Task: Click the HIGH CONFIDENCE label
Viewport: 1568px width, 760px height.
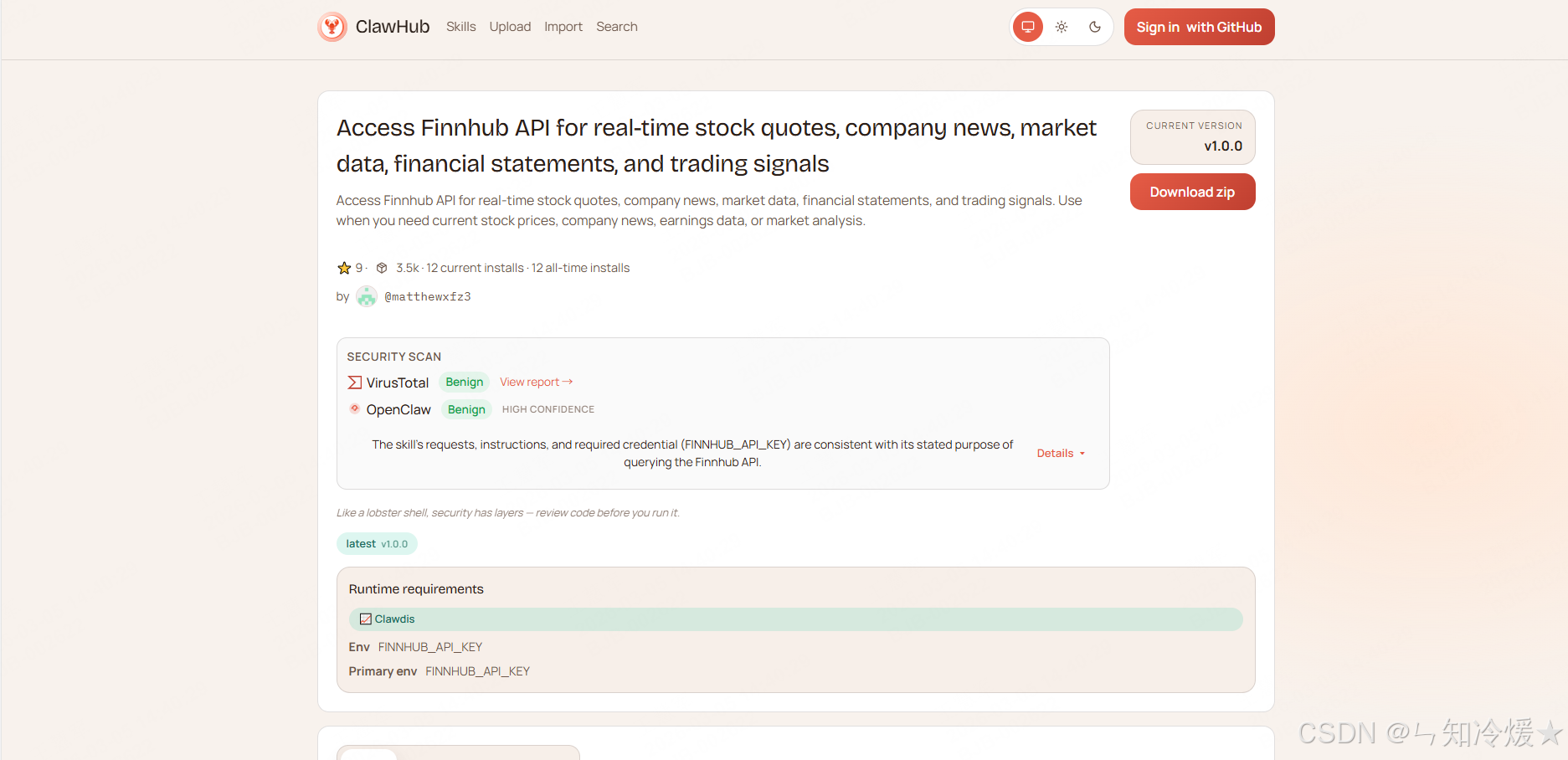Action: pyautogui.click(x=548, y=409)
